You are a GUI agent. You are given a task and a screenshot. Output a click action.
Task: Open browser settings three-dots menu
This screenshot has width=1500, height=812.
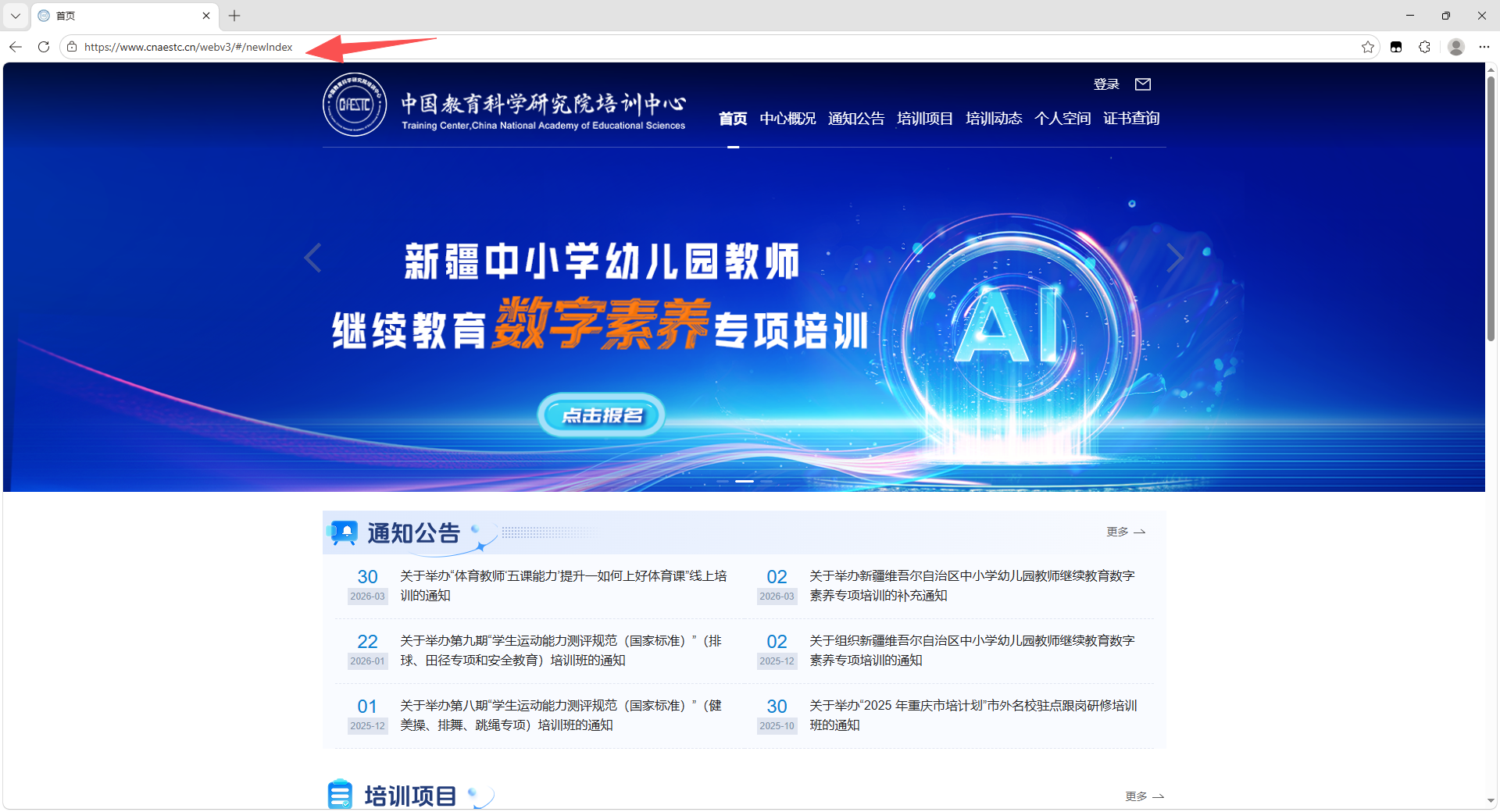click(1484, 47)
